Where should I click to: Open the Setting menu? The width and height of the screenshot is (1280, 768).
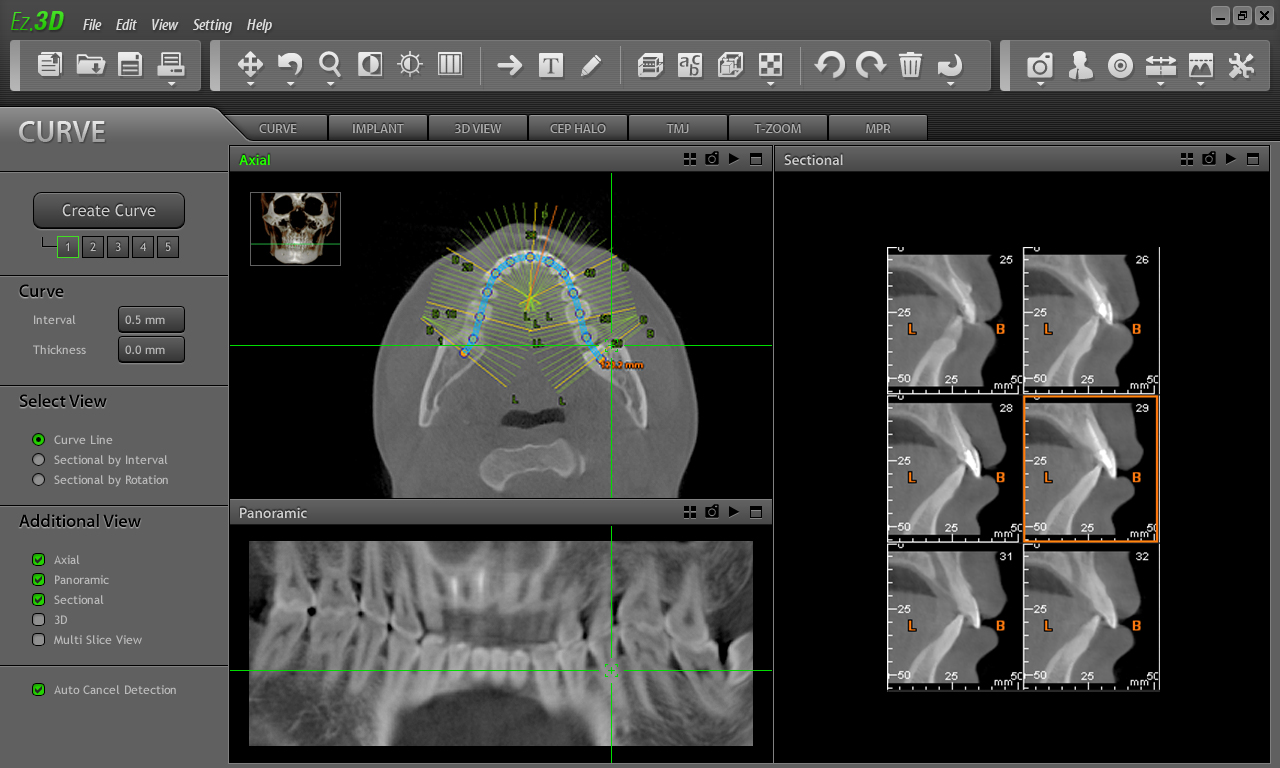click(x=212, y=25)
